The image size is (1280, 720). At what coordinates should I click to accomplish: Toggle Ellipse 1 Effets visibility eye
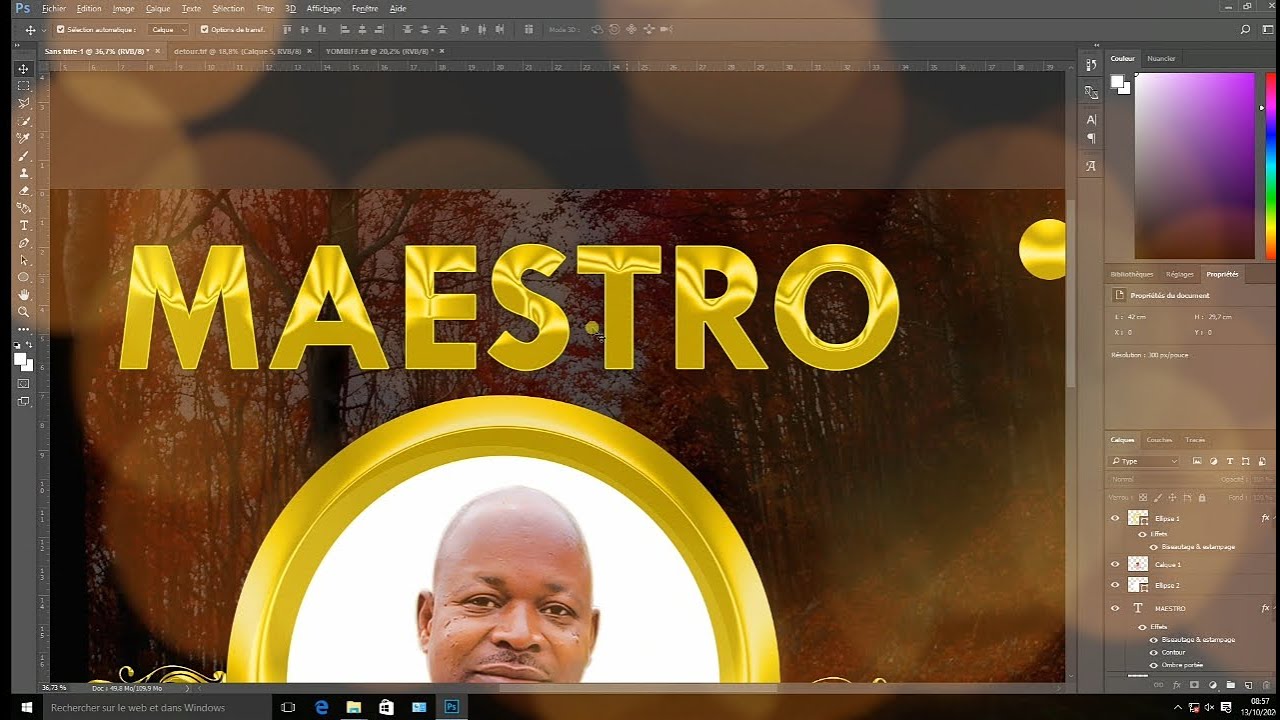click(x=1142, y=534)
